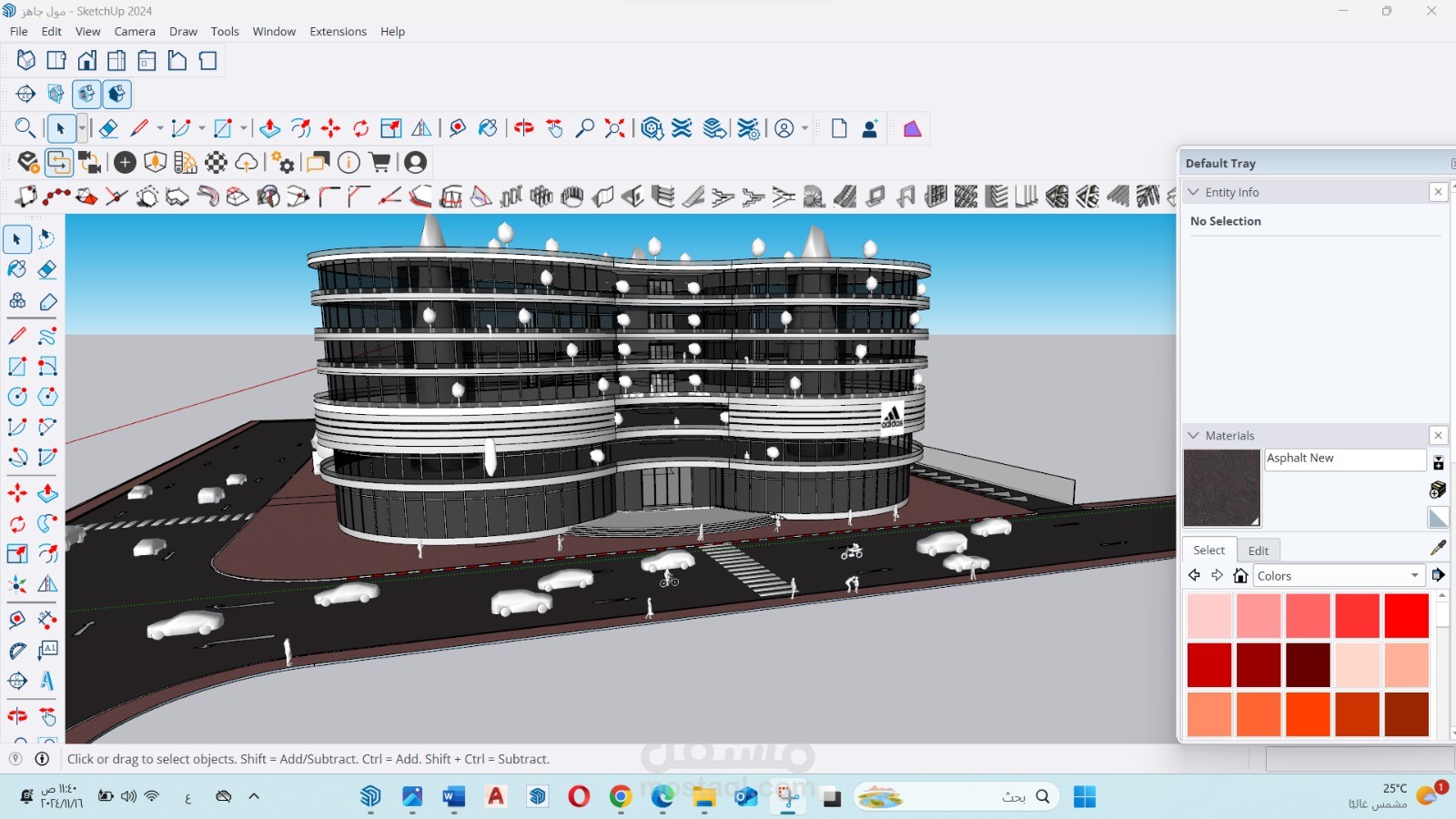The width and height of the screenshot is (1456, 819).
Task: Close the Materials panel
Action: (1438, 436)
